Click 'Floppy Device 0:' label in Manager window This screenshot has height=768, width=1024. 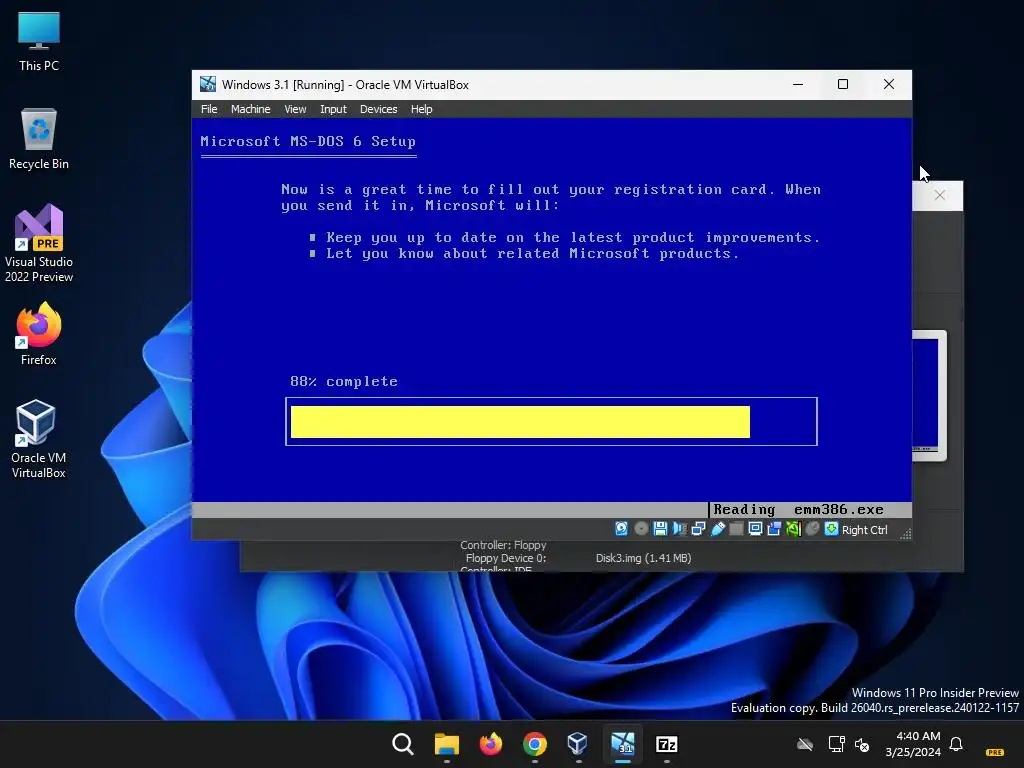(x=505, y=558)
